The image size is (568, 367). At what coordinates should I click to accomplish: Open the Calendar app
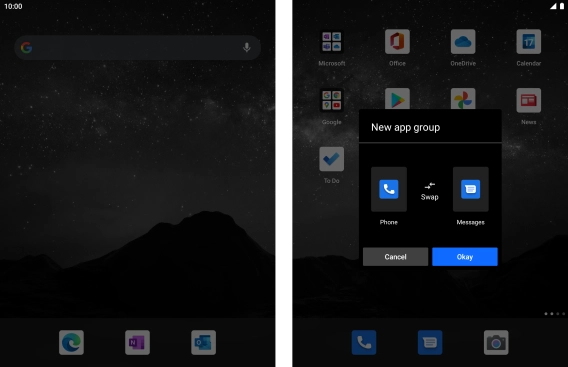coord(529,42)
